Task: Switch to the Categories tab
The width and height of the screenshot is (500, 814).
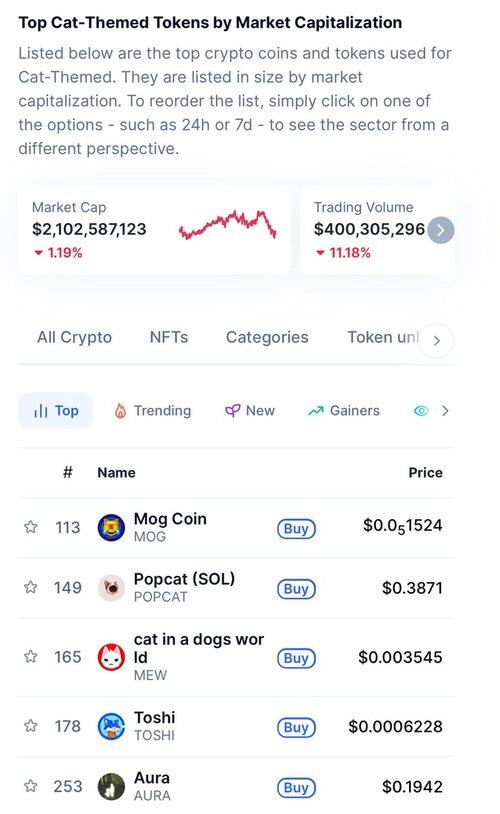Action: (x=267, y=337)
